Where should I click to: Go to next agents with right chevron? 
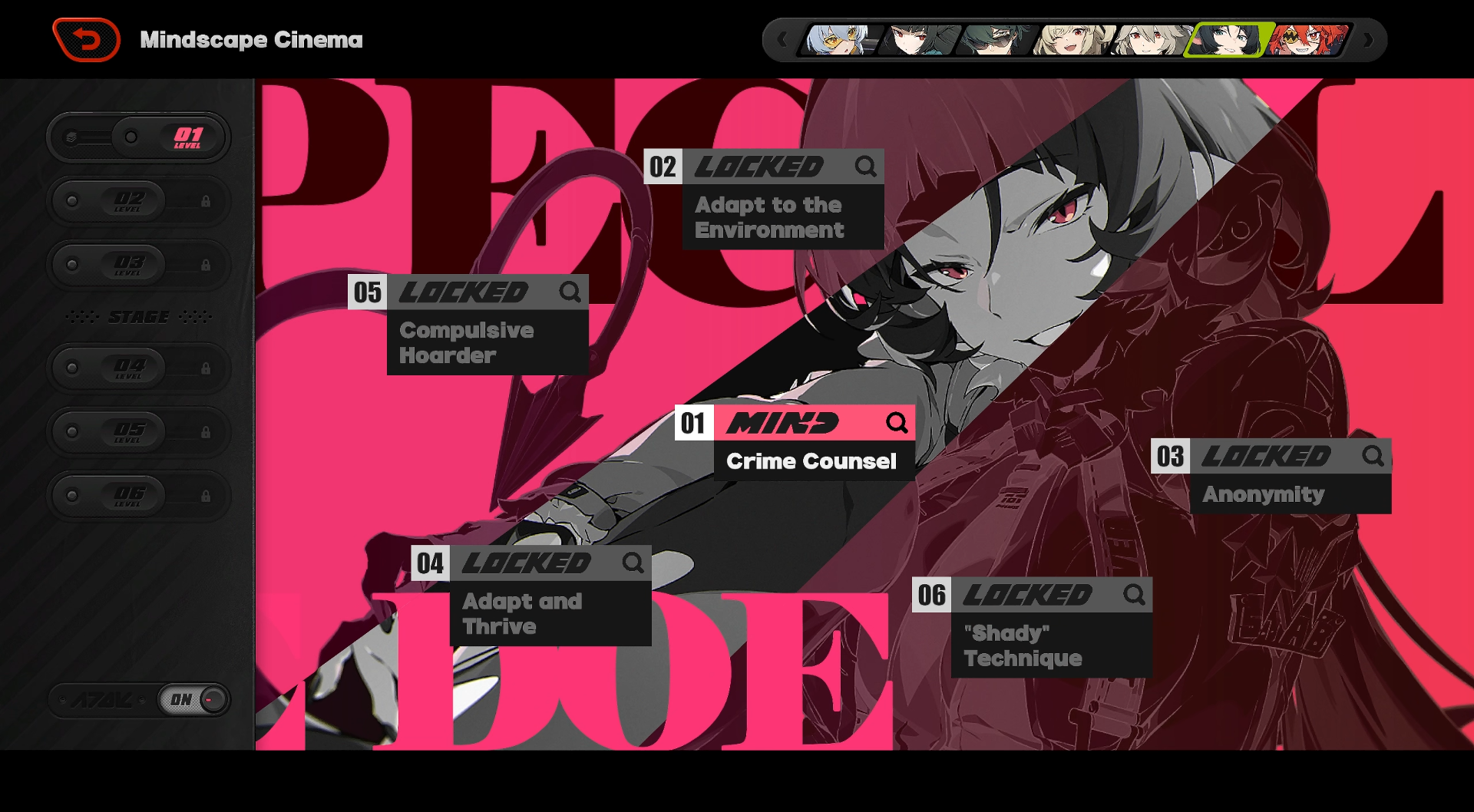tap(1368, 40)
